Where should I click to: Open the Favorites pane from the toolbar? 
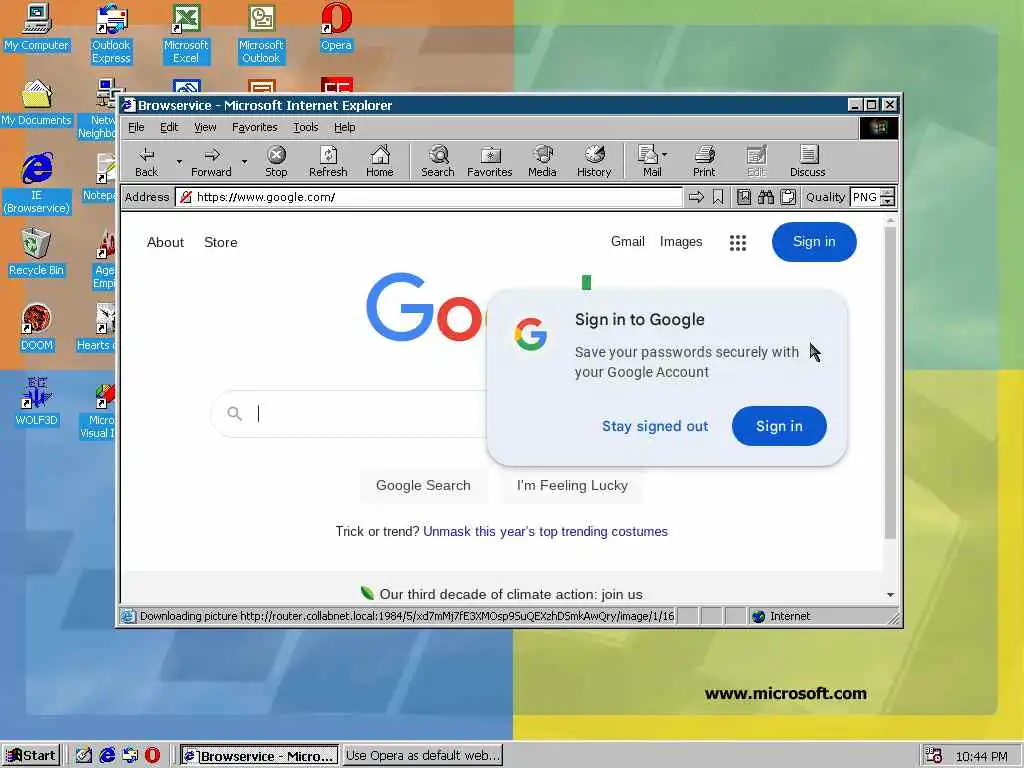coord(490,161)
